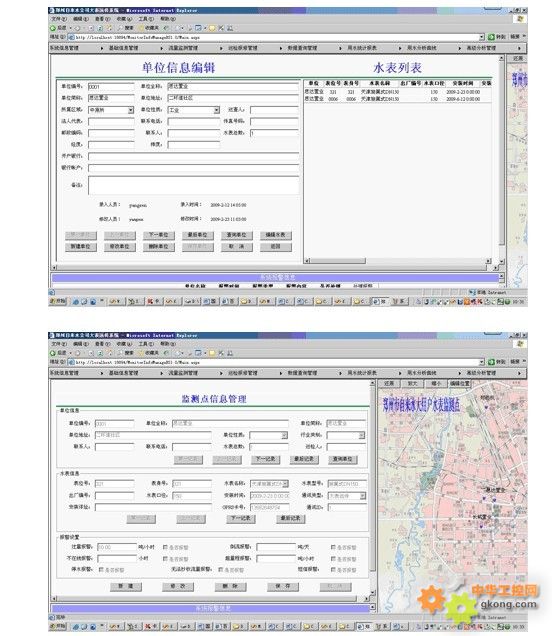This screenshot has height=636, width=552.
Task: Open 通讯类型 dropdown in lower form
Action: click(x=363, y=496)
